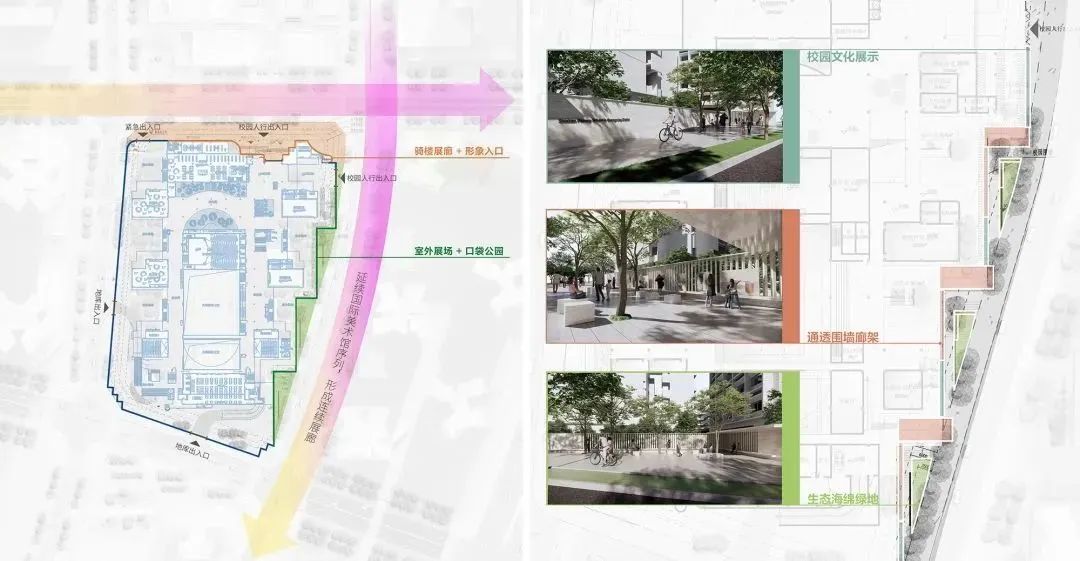The height and width of the screenshot is (561, 1080).
Task: Pick the teal color bar beside top rendering
Action: [790, 115]
